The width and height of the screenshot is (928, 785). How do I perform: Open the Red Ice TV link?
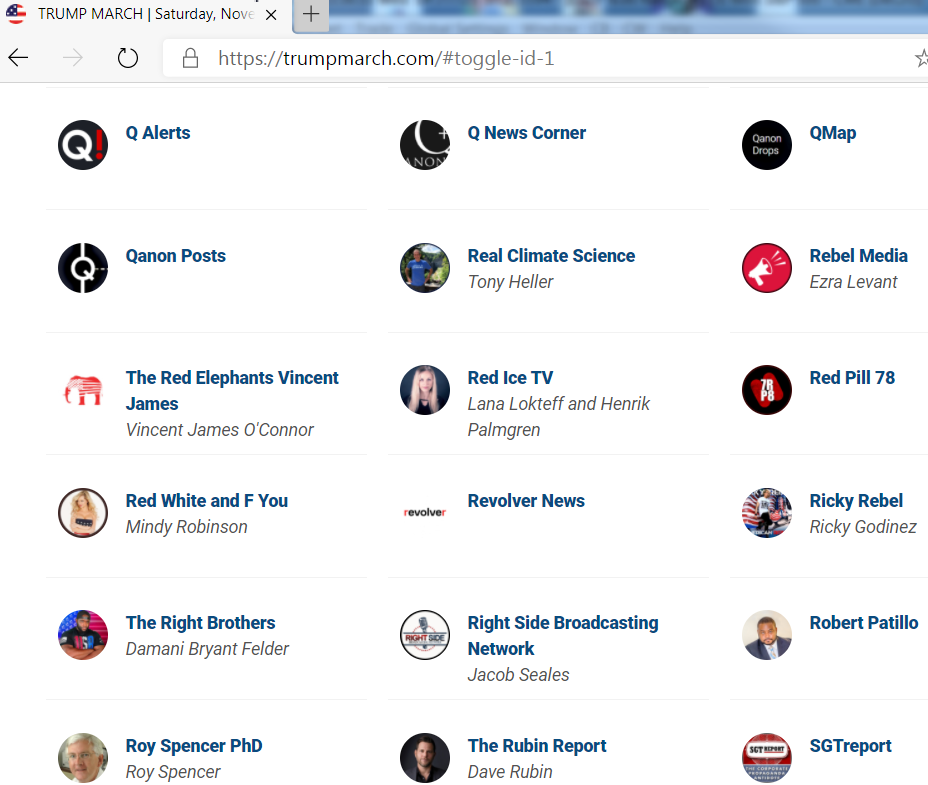510,378
